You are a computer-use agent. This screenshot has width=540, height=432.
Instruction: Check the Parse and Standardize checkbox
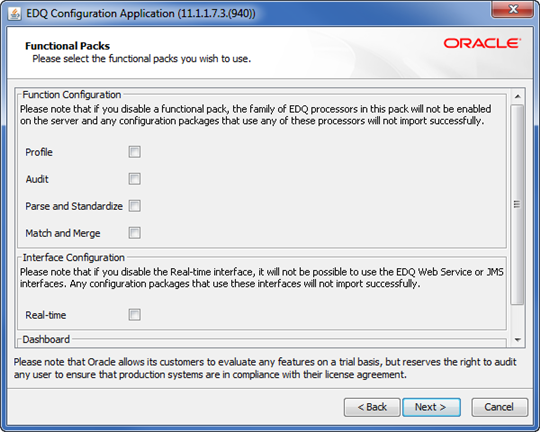coord(134,206)
